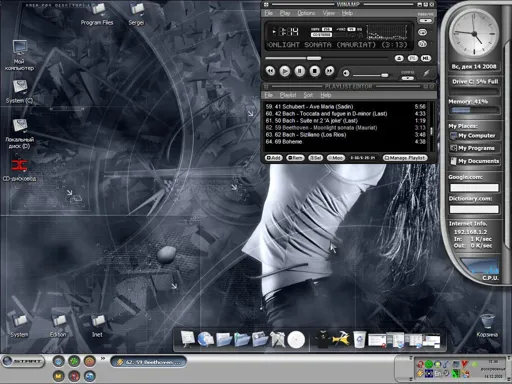Click the Manage Playlist button
The image size is (512, 384).
pyautogui.click(x=405, y=158)
